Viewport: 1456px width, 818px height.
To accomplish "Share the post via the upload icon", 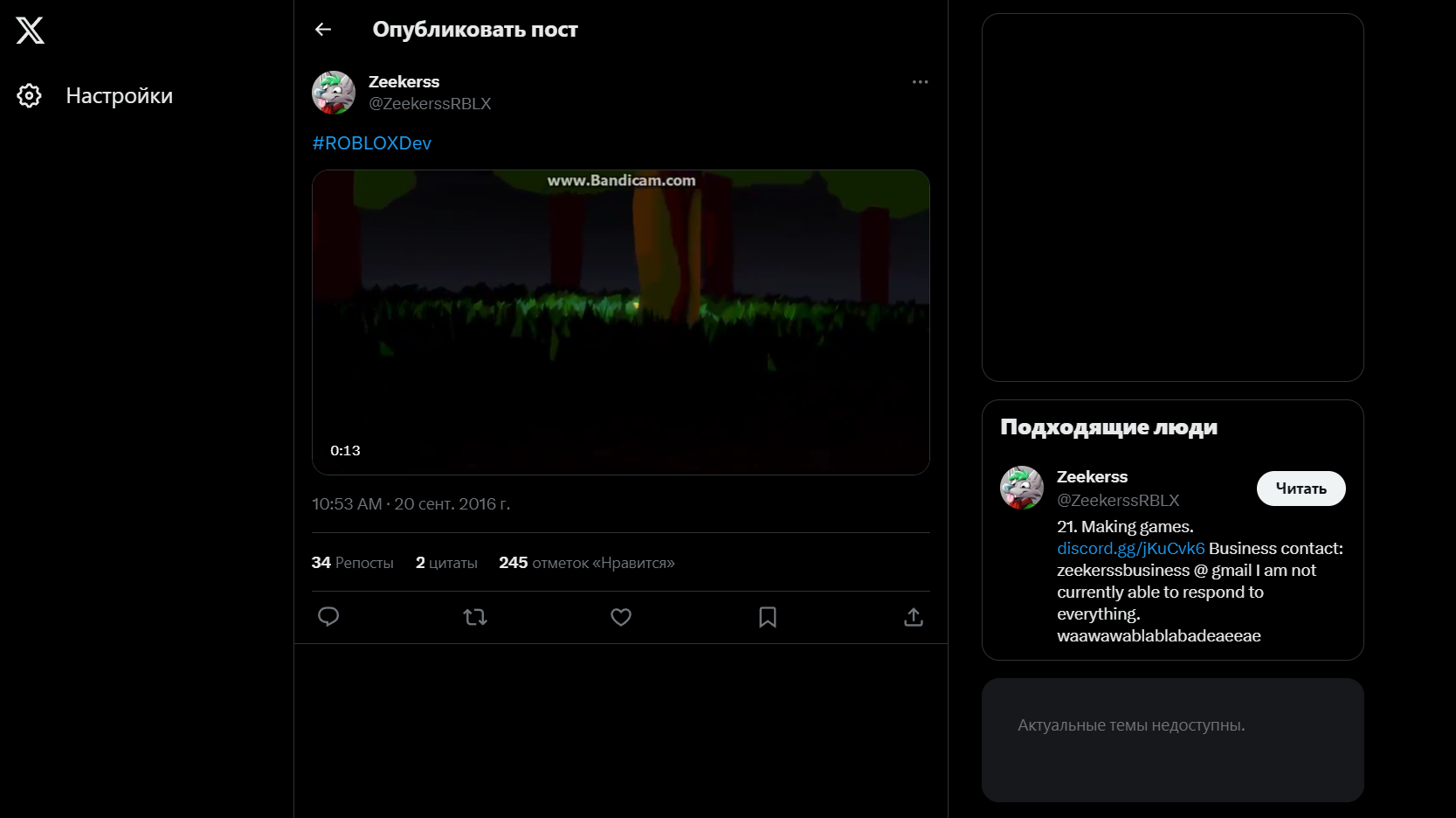I will coord(914,617).
